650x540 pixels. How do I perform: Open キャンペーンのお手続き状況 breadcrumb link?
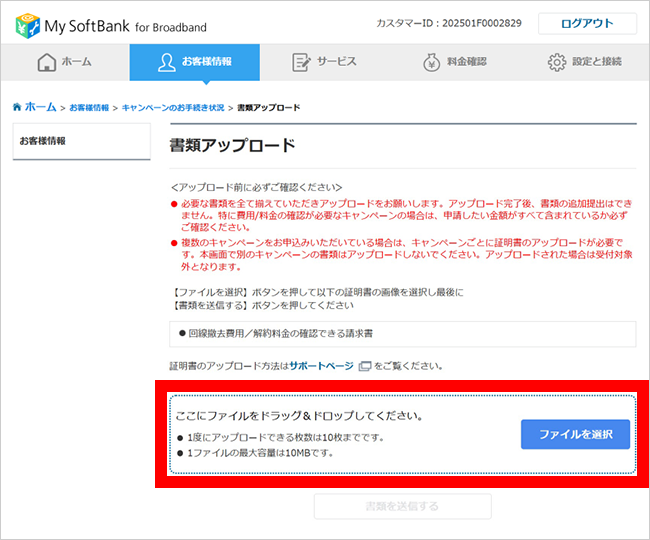173,107
